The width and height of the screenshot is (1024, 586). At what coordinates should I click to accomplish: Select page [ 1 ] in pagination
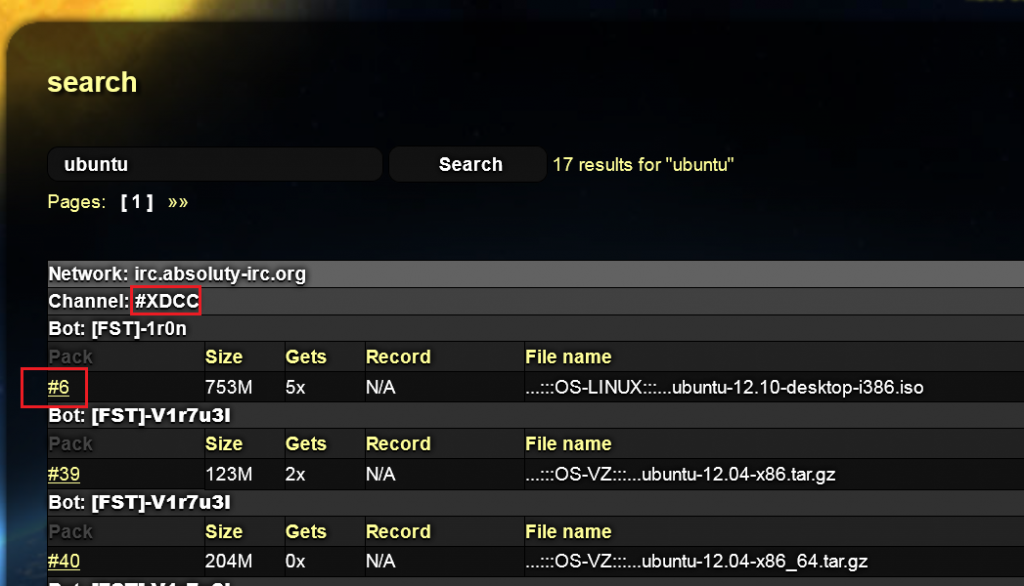point(137,202)
